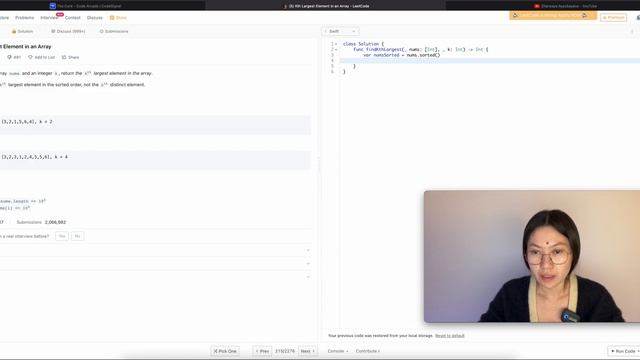The height and width of the screenshot is (360, 640).
Task: Click the Run Code button
Action: 624,351
